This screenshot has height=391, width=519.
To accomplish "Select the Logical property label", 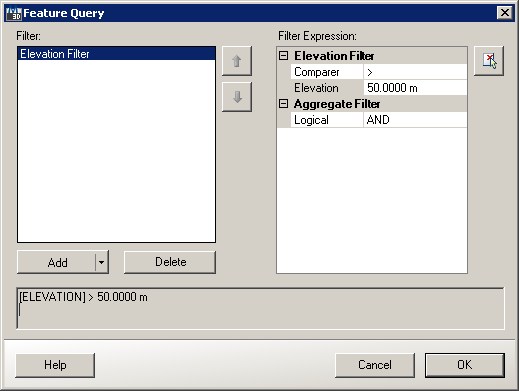I will (327, 120).
